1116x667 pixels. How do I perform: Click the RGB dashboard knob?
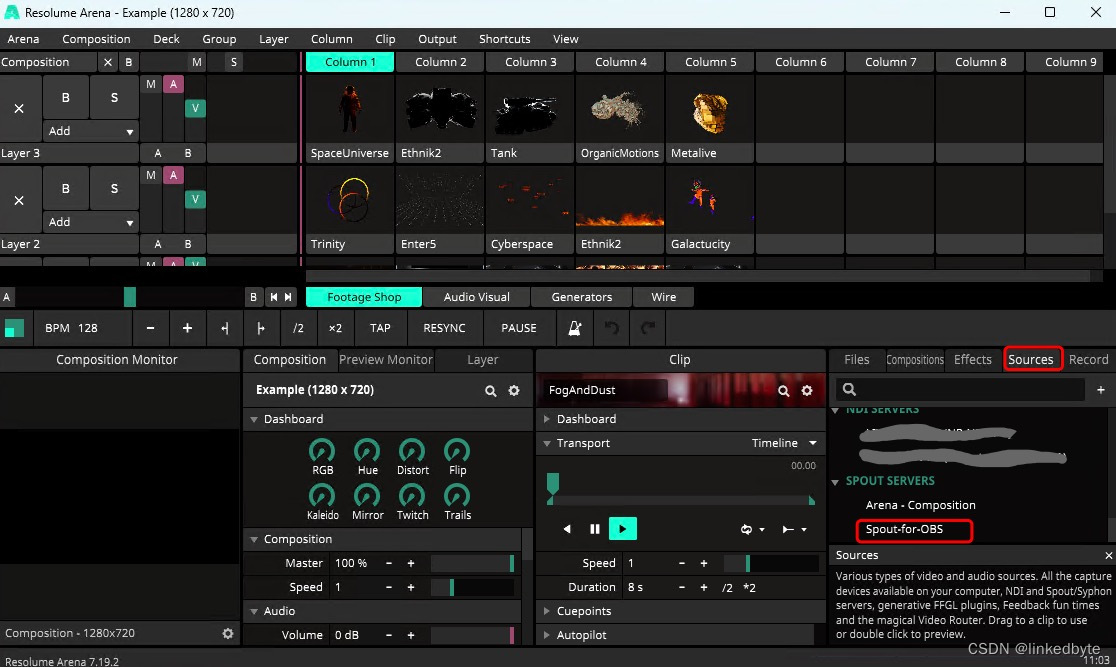(322, 451)
